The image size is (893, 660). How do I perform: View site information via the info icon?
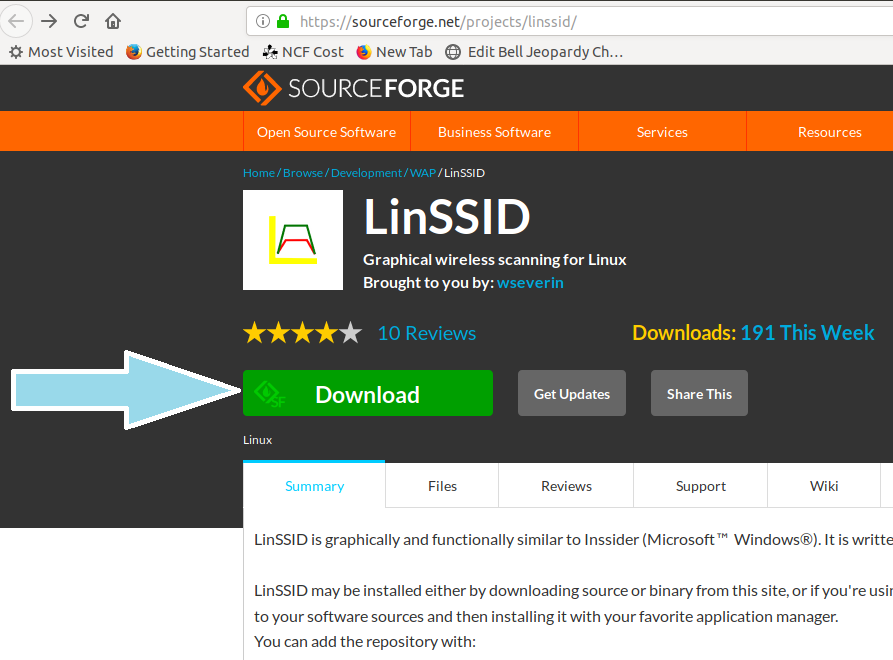click(x=263, y=22)
